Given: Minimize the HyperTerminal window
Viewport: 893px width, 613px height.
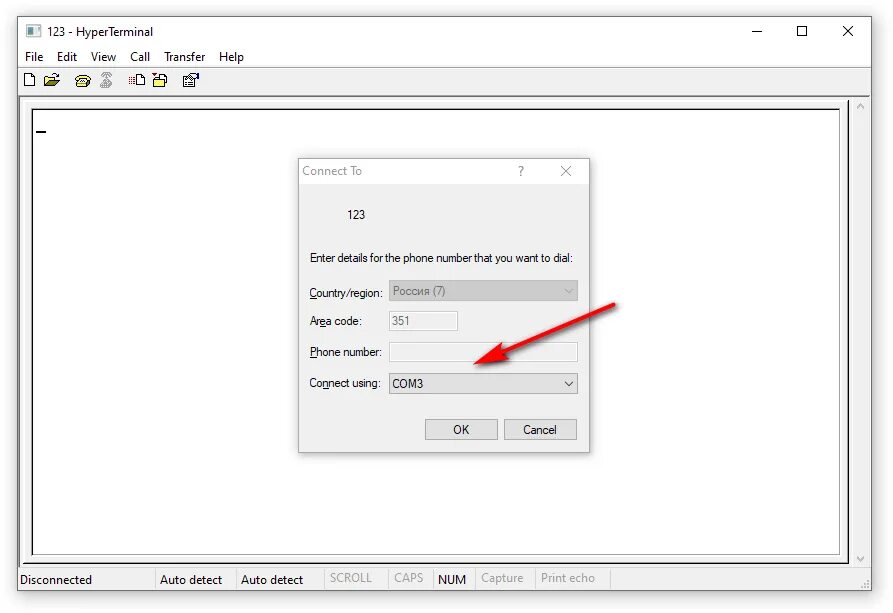Looking at the screenshot, I should pyautogui.click(x=757, y=31).
